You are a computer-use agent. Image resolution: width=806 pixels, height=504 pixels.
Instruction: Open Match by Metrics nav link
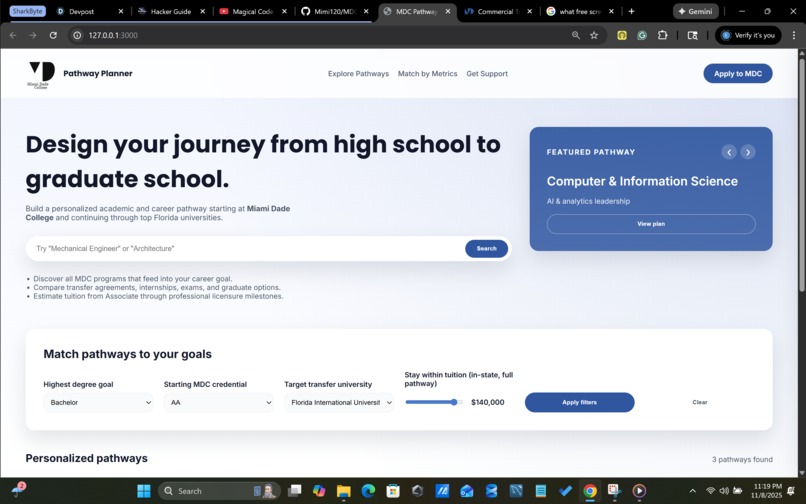pos(427,74)
